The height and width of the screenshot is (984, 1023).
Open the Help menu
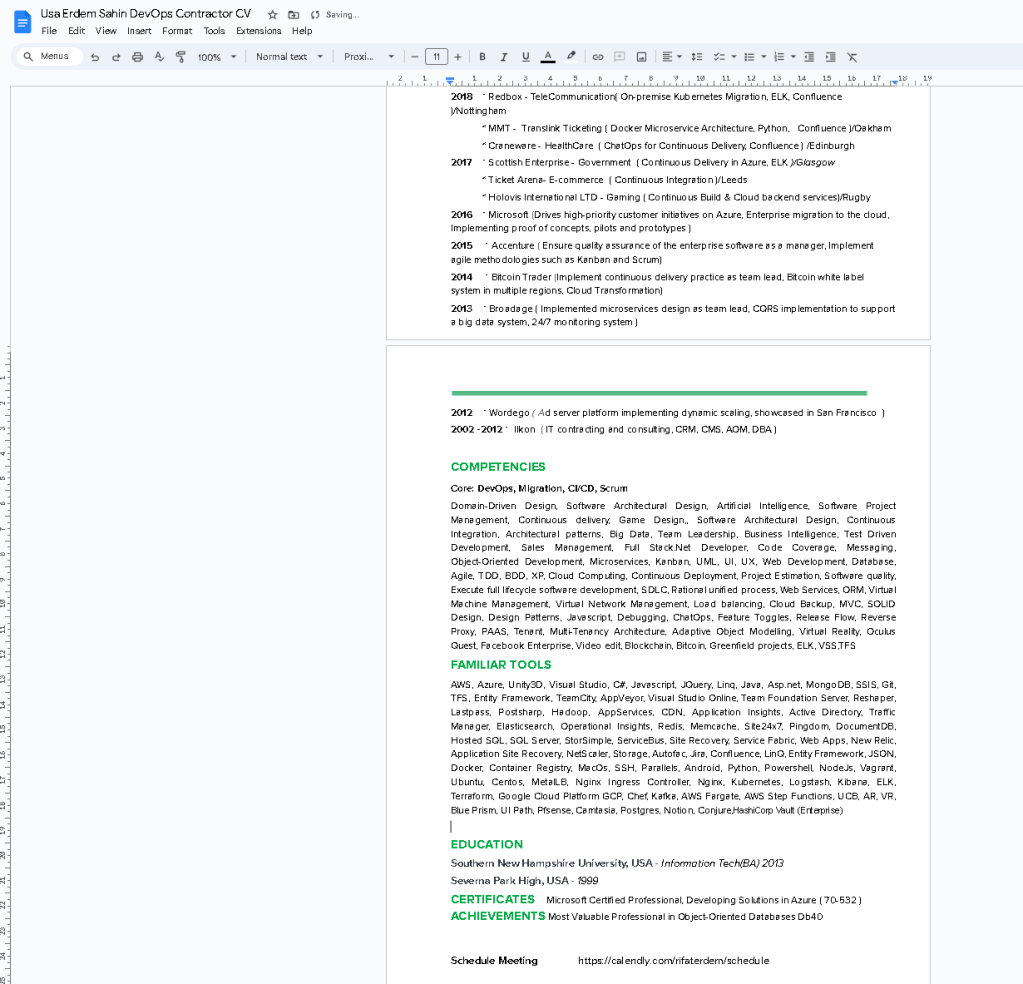[302, 31]
